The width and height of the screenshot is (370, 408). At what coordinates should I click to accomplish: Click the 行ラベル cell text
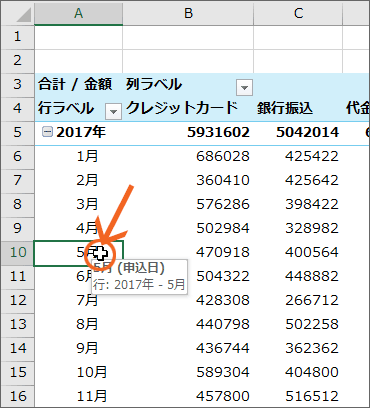pos(66,108)
